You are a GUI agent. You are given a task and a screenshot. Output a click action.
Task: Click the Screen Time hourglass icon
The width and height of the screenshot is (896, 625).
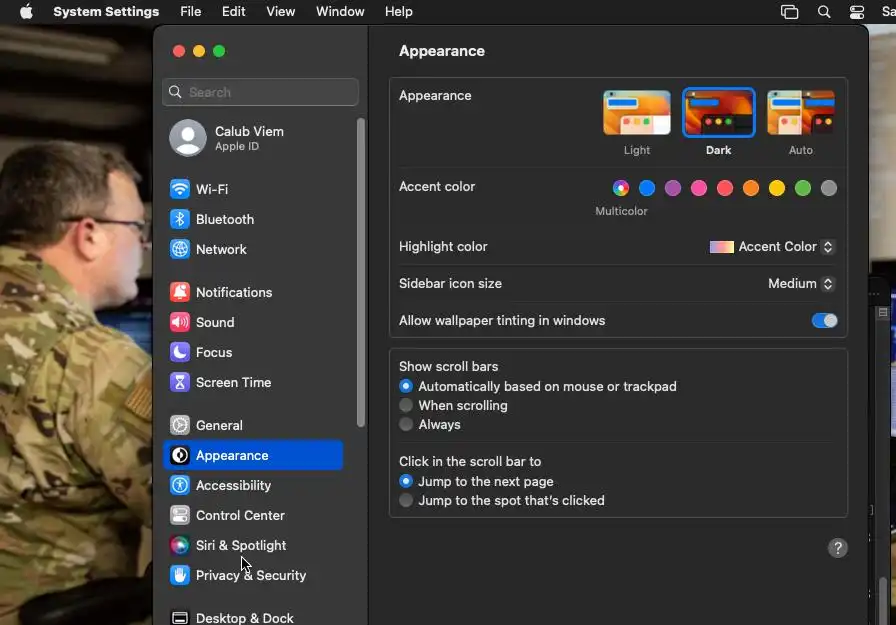pos(179,382)
